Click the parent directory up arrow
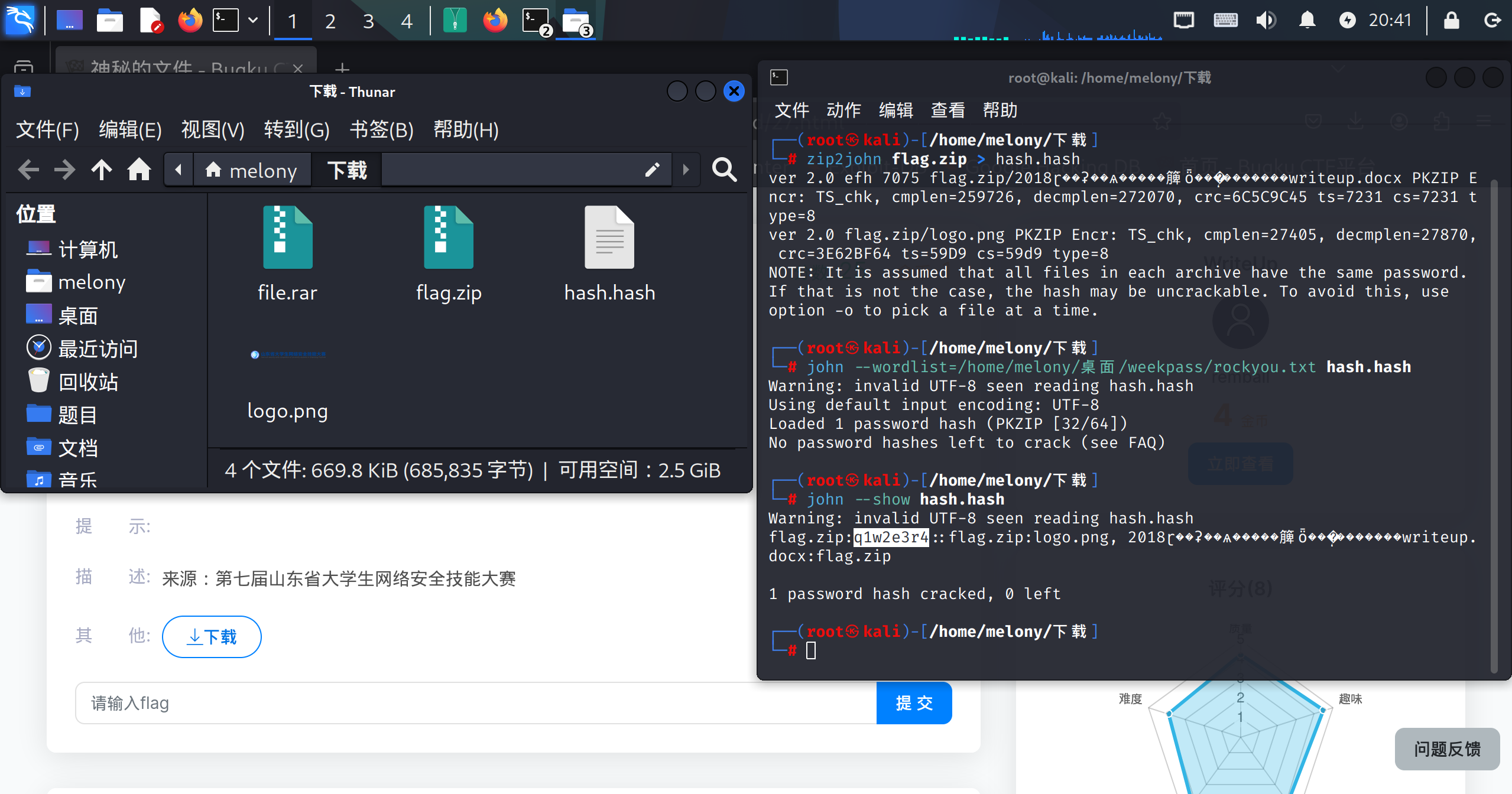Image resolution: width=1512 pixels, height=794 pixels. pyautogui.click(x=101, y=170)
